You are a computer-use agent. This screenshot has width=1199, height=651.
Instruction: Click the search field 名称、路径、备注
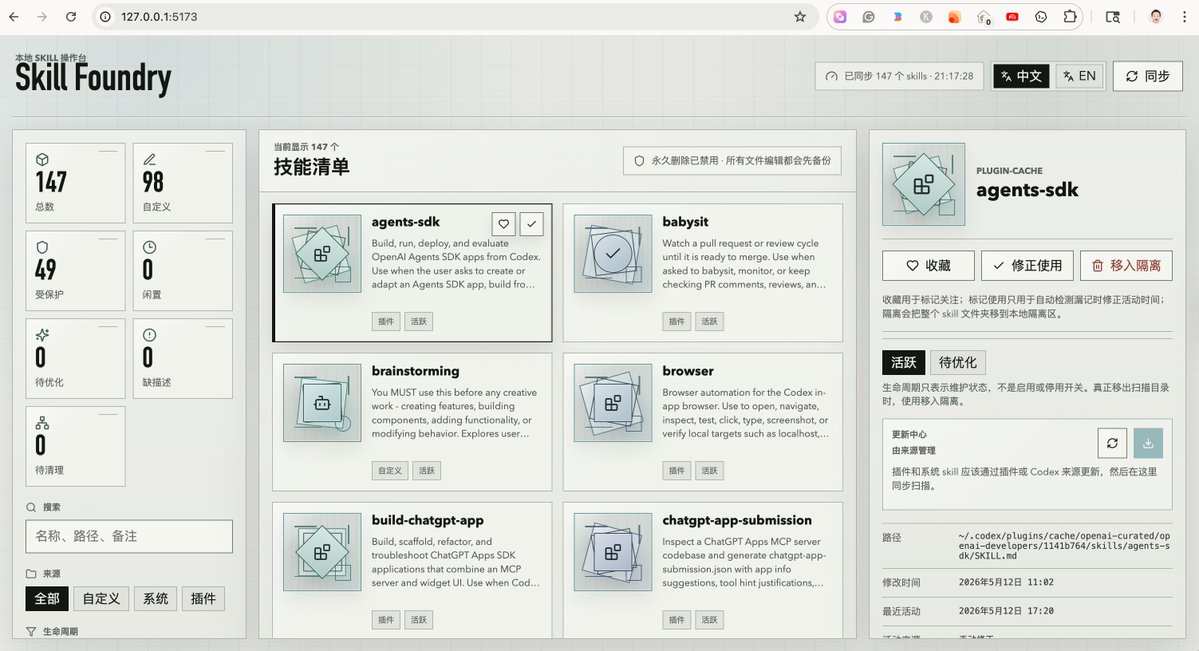128,536
